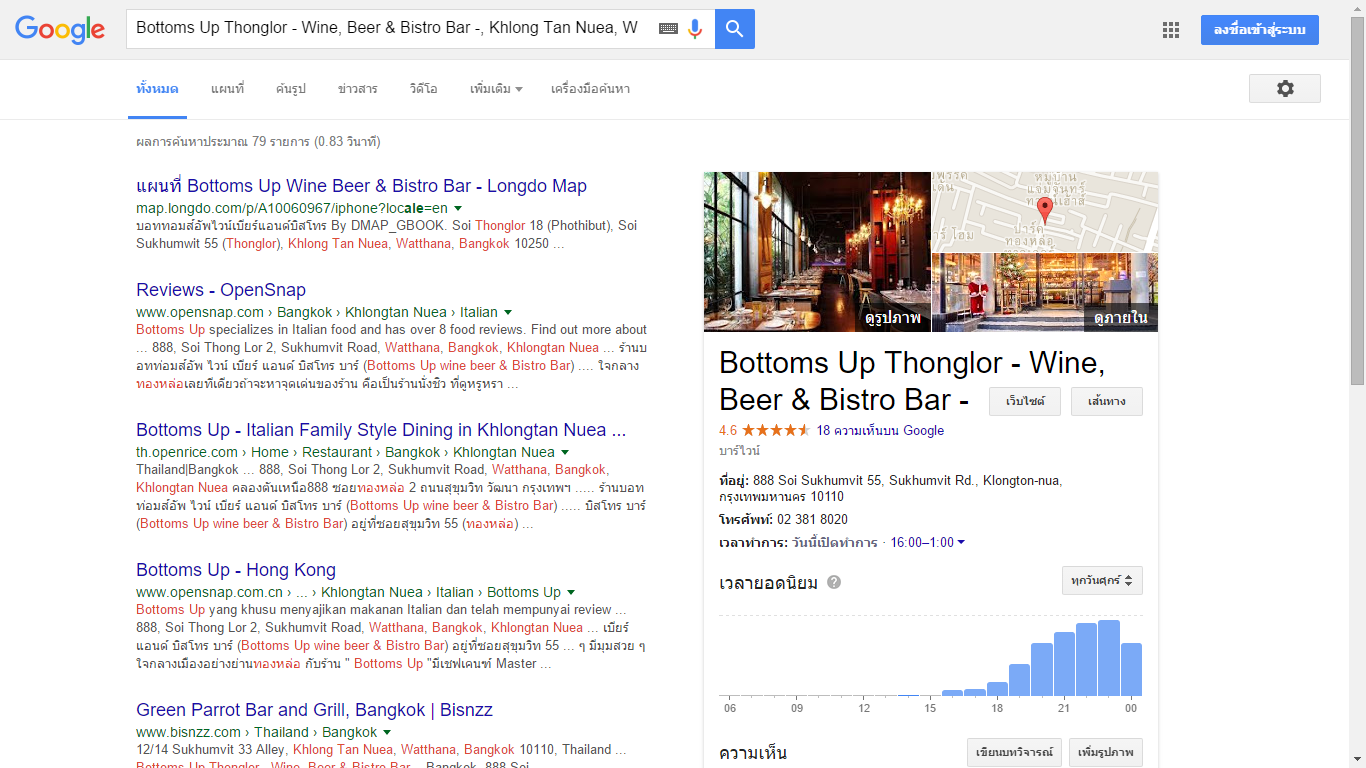Screen dimensions: 1366x768
Task: Click in the search query input field
Action: pos(390,29)
